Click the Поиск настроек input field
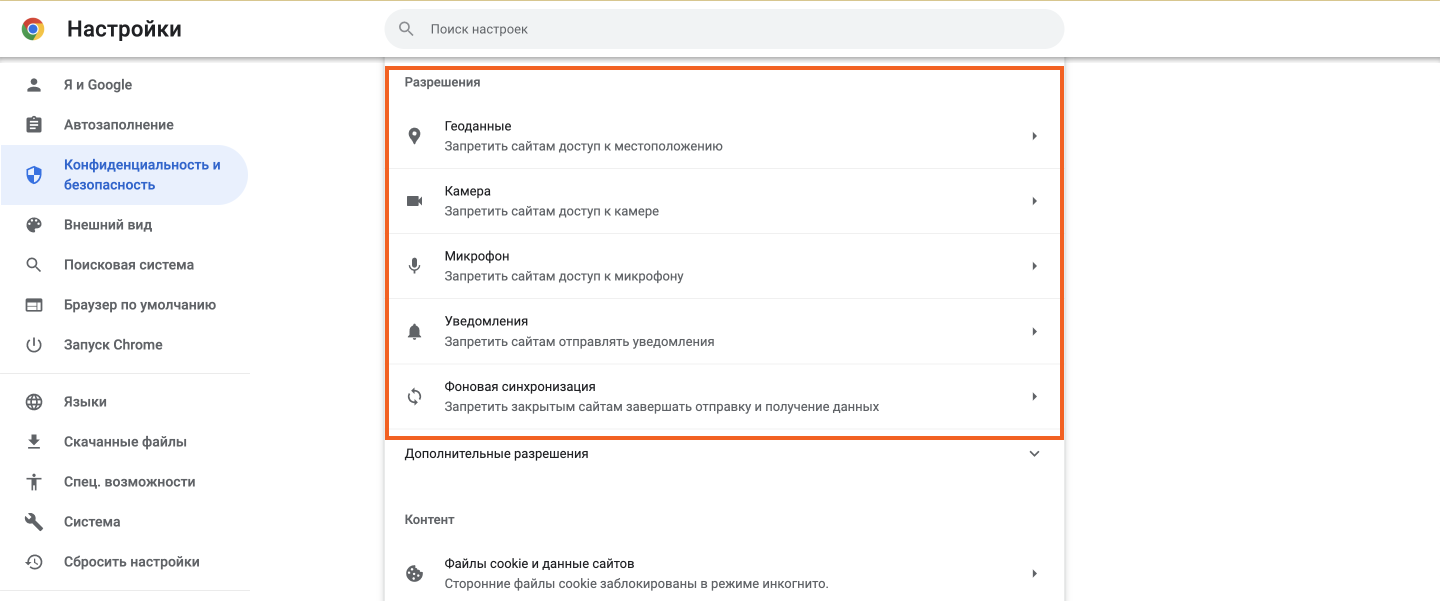 click(700, 28)
